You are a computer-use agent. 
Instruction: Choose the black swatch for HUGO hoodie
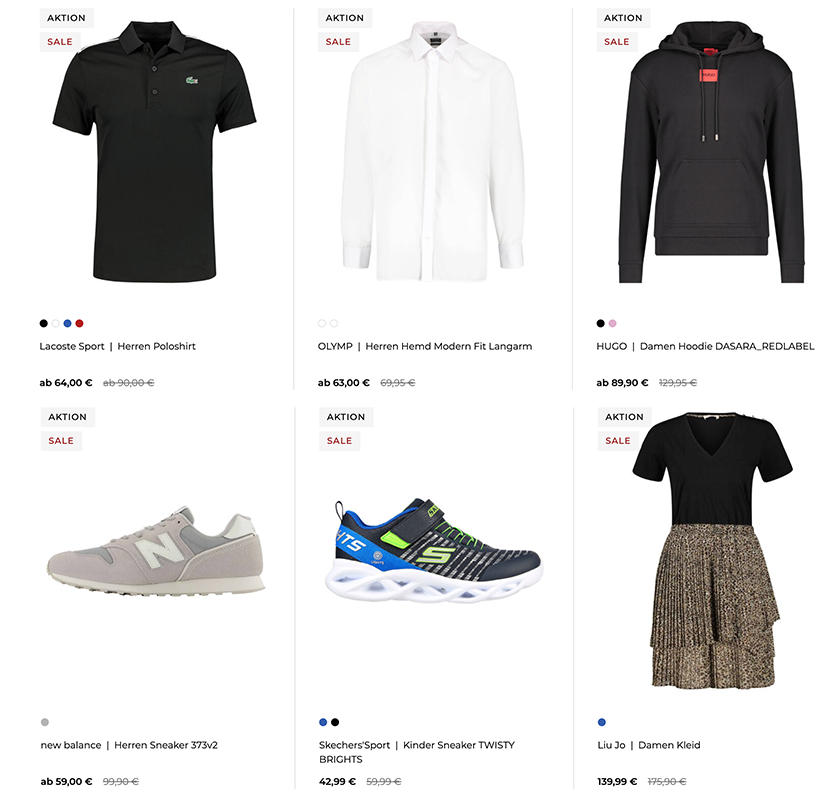(x=601, y=323)
